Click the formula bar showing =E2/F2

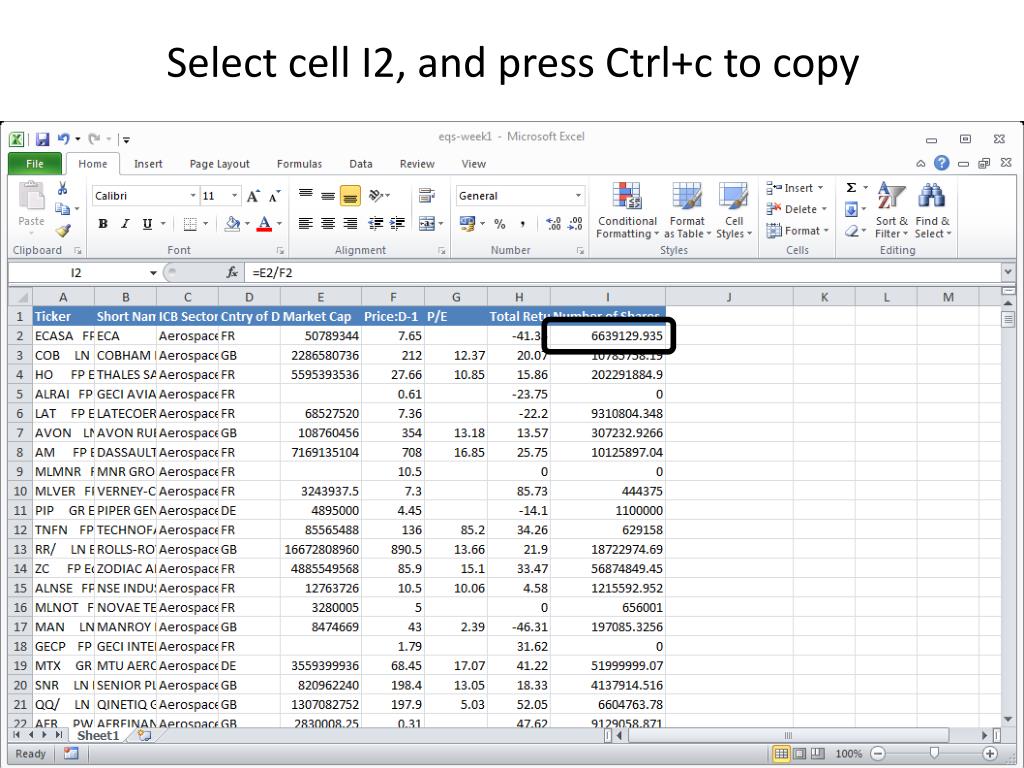623,272
